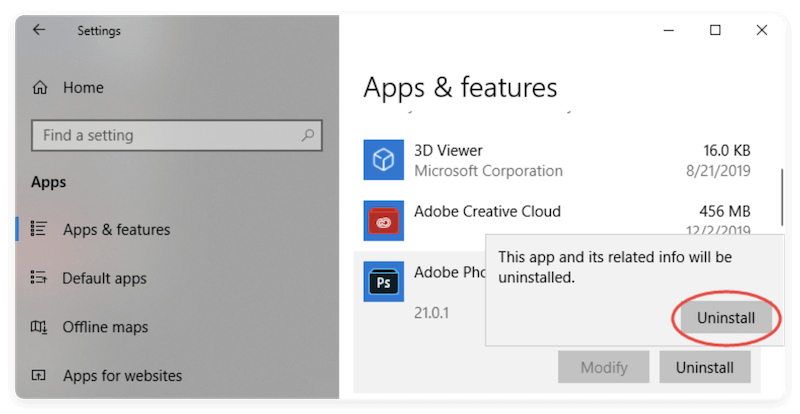Click the search magnifier icon
Image resolution: width=800 pixels, height=414 pixels.
(307, 135)
